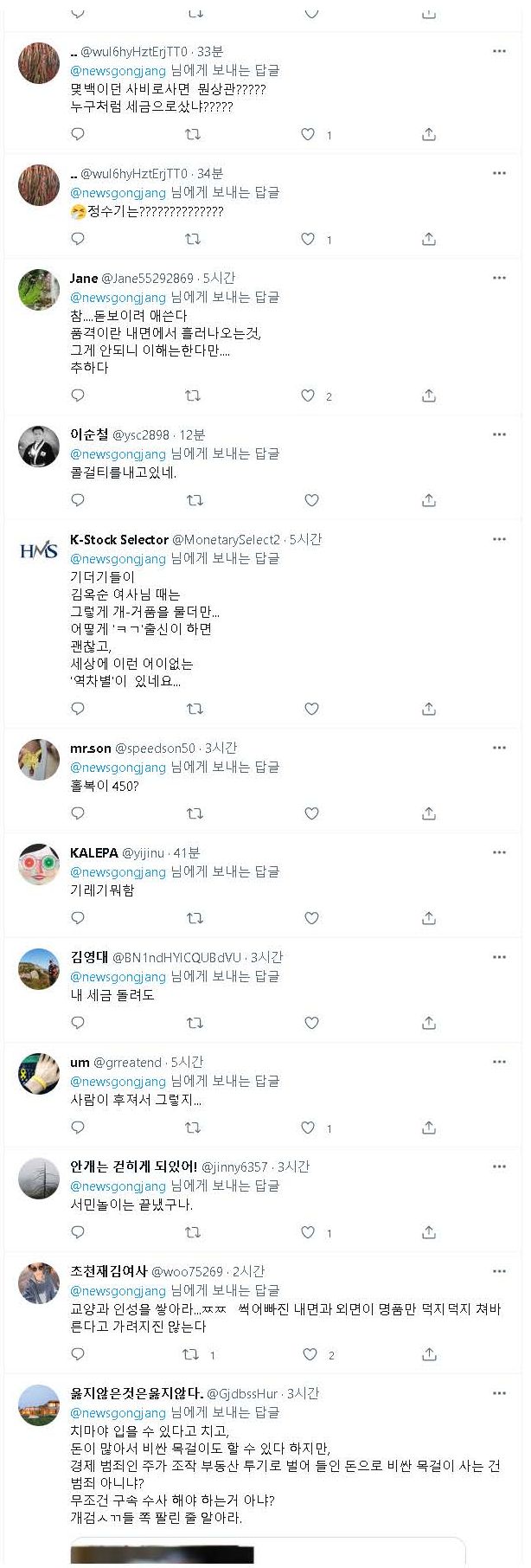Open the more options menu on the top tweet
This screenshot has width=531, height=1568.
tap(499, 50)
